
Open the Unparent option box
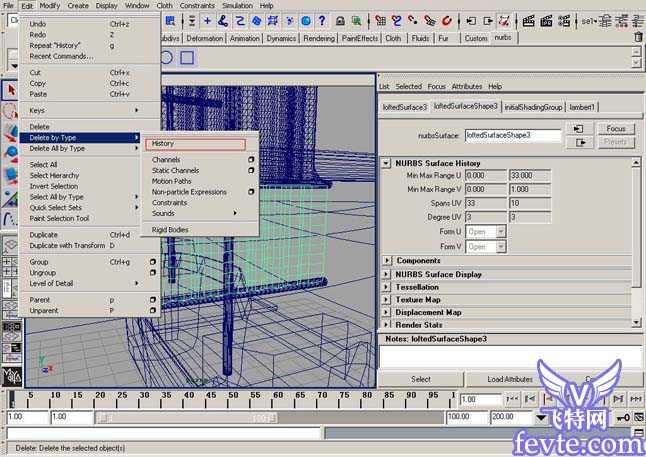click(x=152, y=310)
